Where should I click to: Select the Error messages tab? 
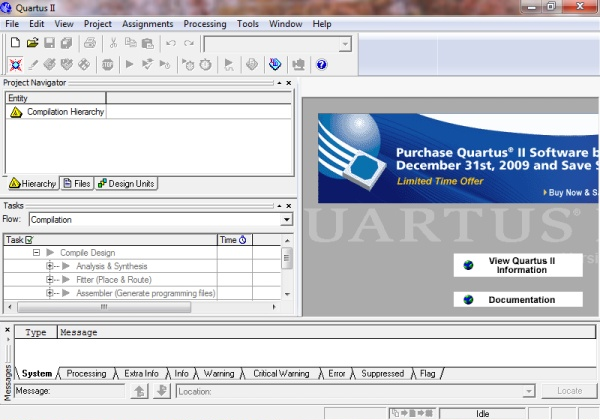click(336, 373)
